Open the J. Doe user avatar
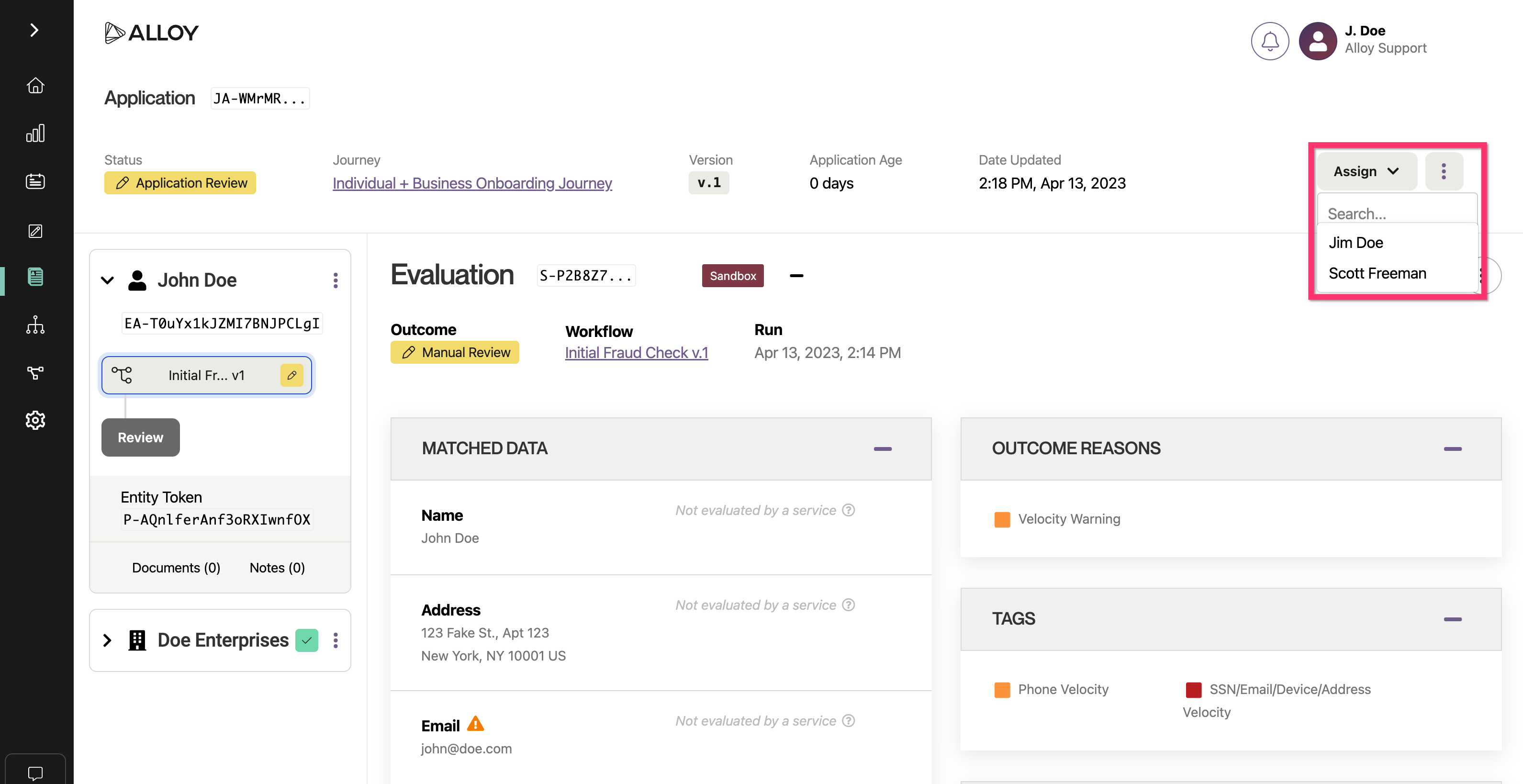Screen dimensions: 1523x784 click(1318, 41)
